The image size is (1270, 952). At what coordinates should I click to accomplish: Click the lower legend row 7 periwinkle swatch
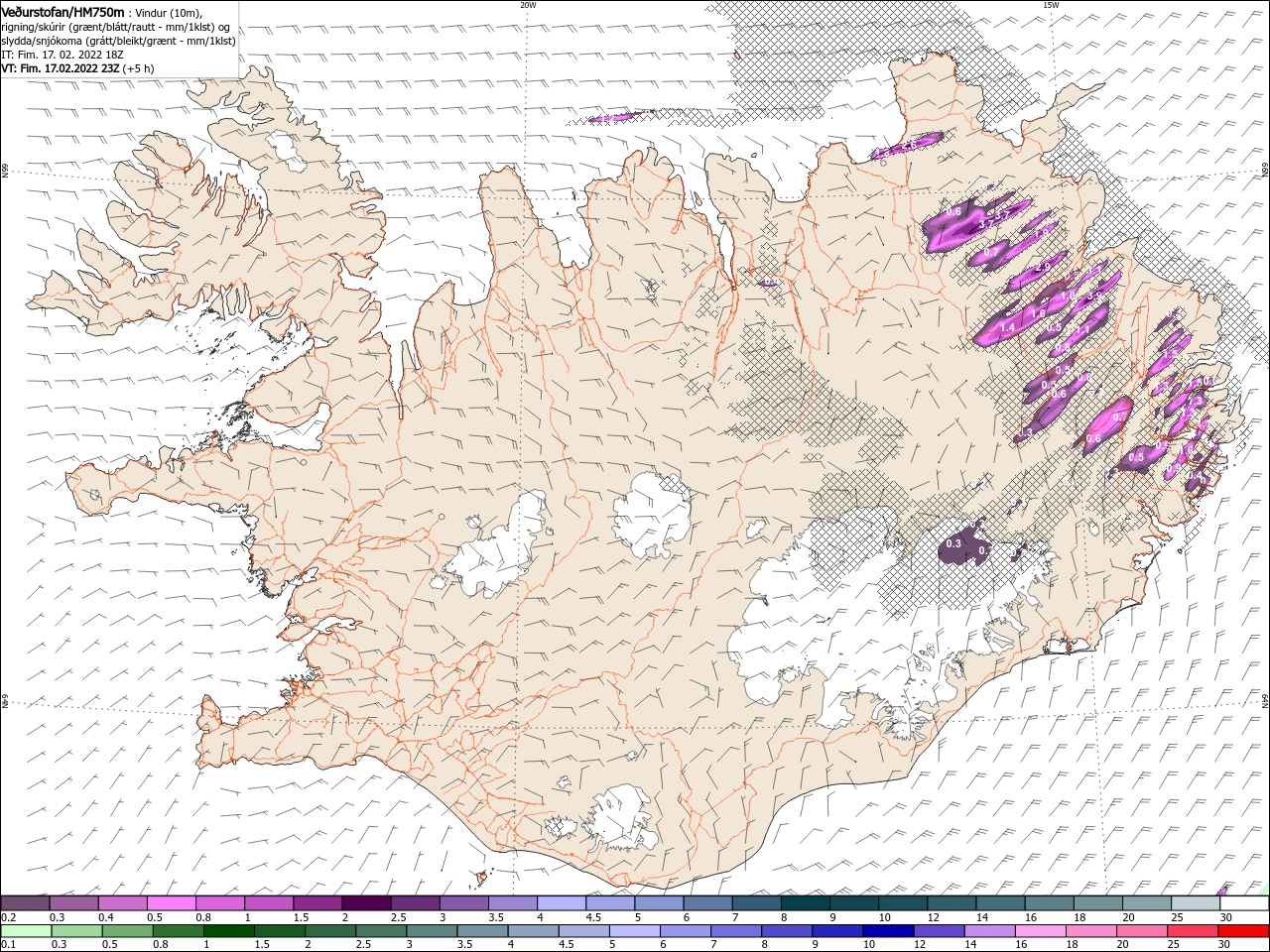pyautogui.click(x=736, y=931)
